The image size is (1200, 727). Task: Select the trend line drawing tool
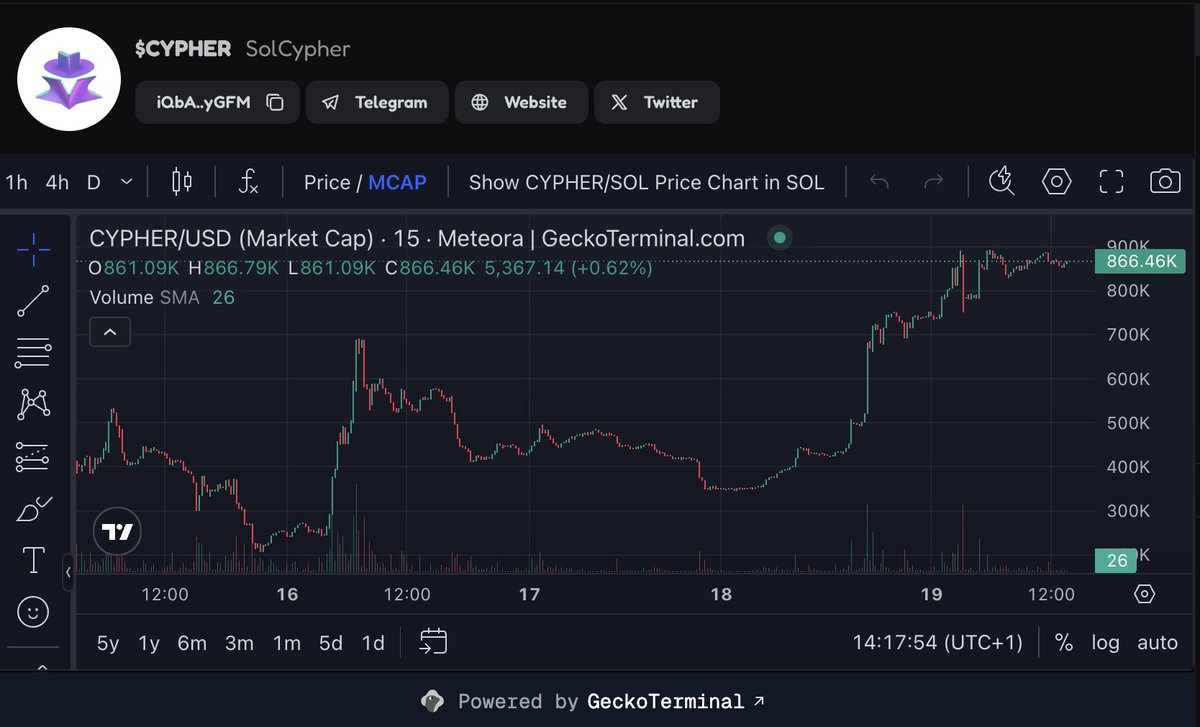(x=34, y=301)
